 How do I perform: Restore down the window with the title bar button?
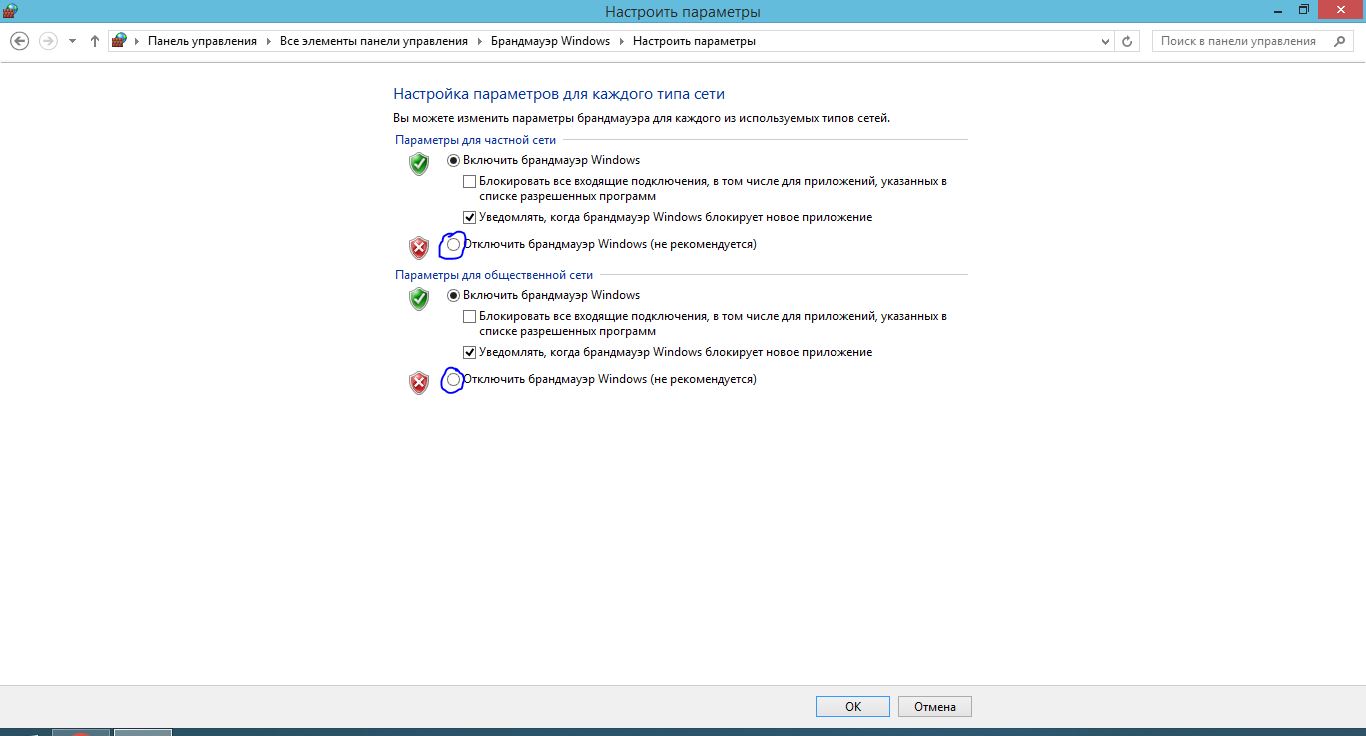pos(1303,9)
